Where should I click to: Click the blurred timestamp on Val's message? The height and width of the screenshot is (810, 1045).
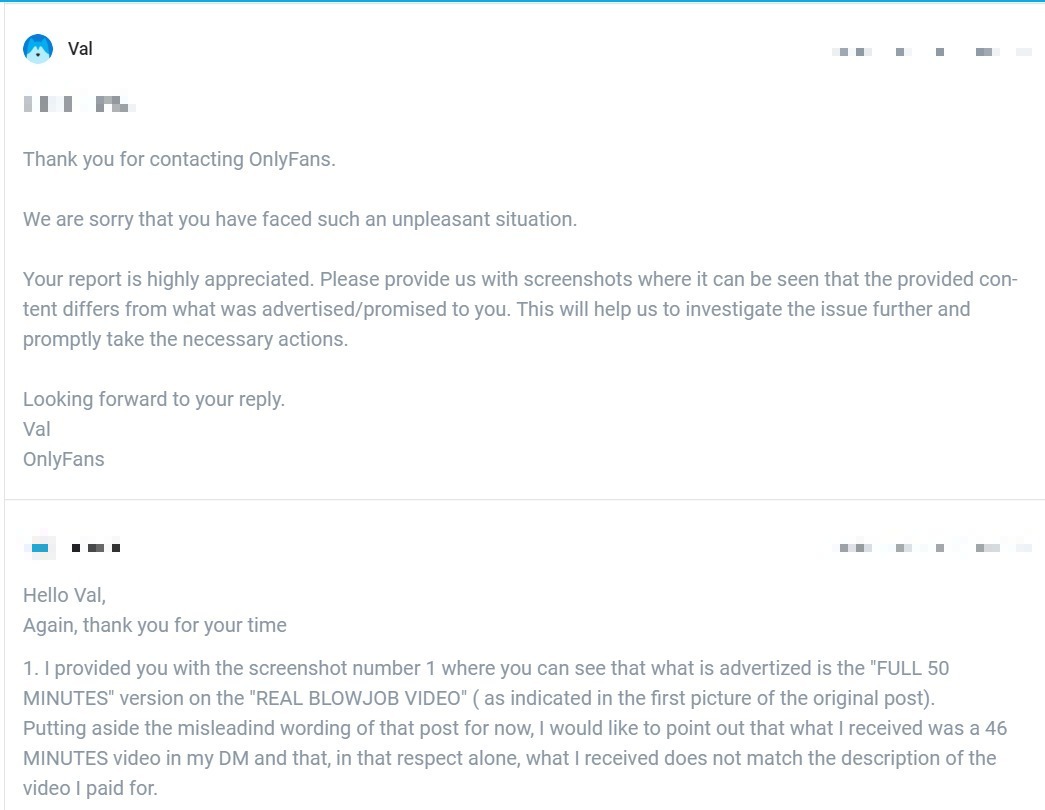coord(932,52)
